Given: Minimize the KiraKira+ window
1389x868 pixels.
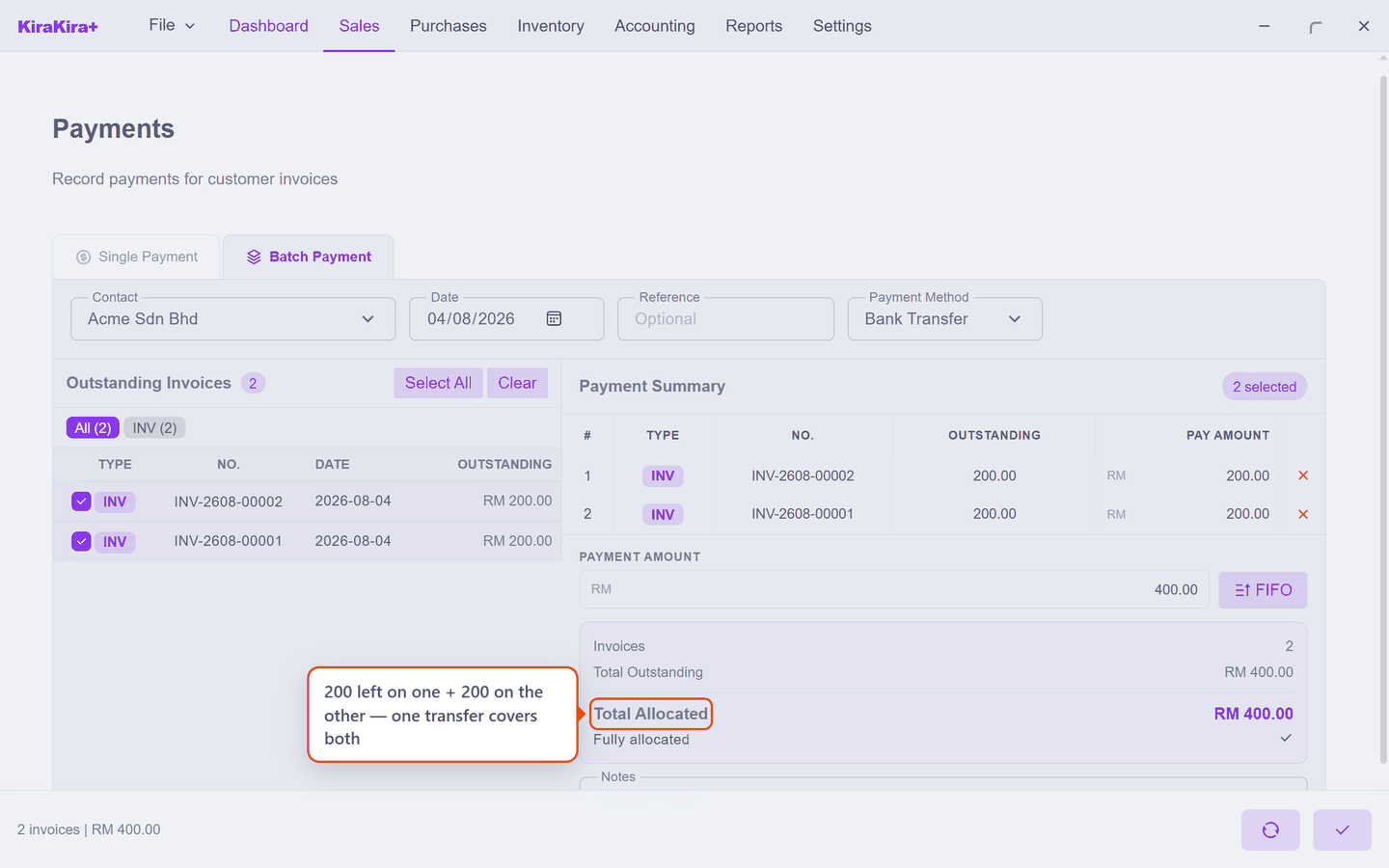Looking at the screenshot, I should pos(1264,26).
